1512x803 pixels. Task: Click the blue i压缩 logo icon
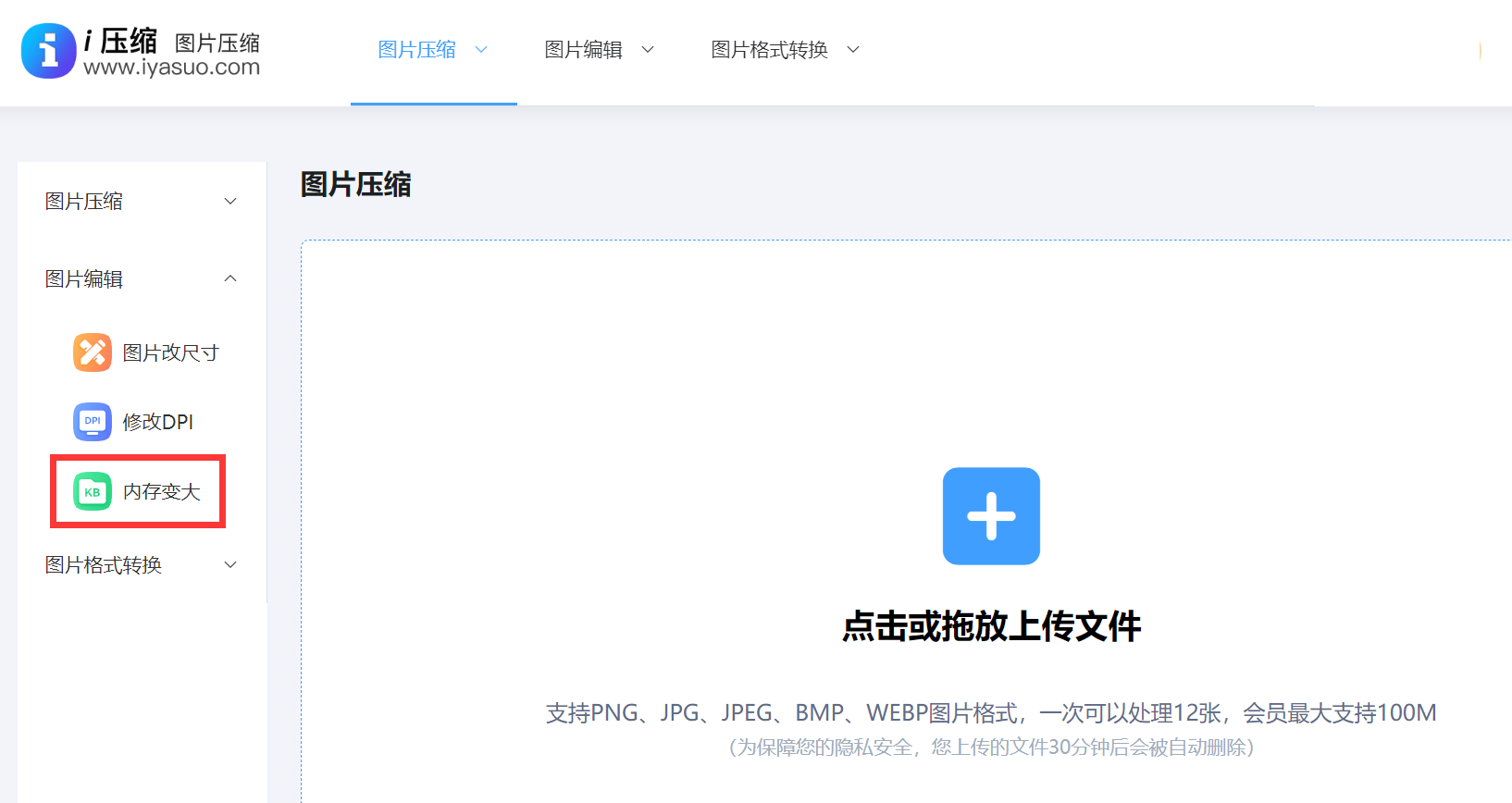pos(48,51)
